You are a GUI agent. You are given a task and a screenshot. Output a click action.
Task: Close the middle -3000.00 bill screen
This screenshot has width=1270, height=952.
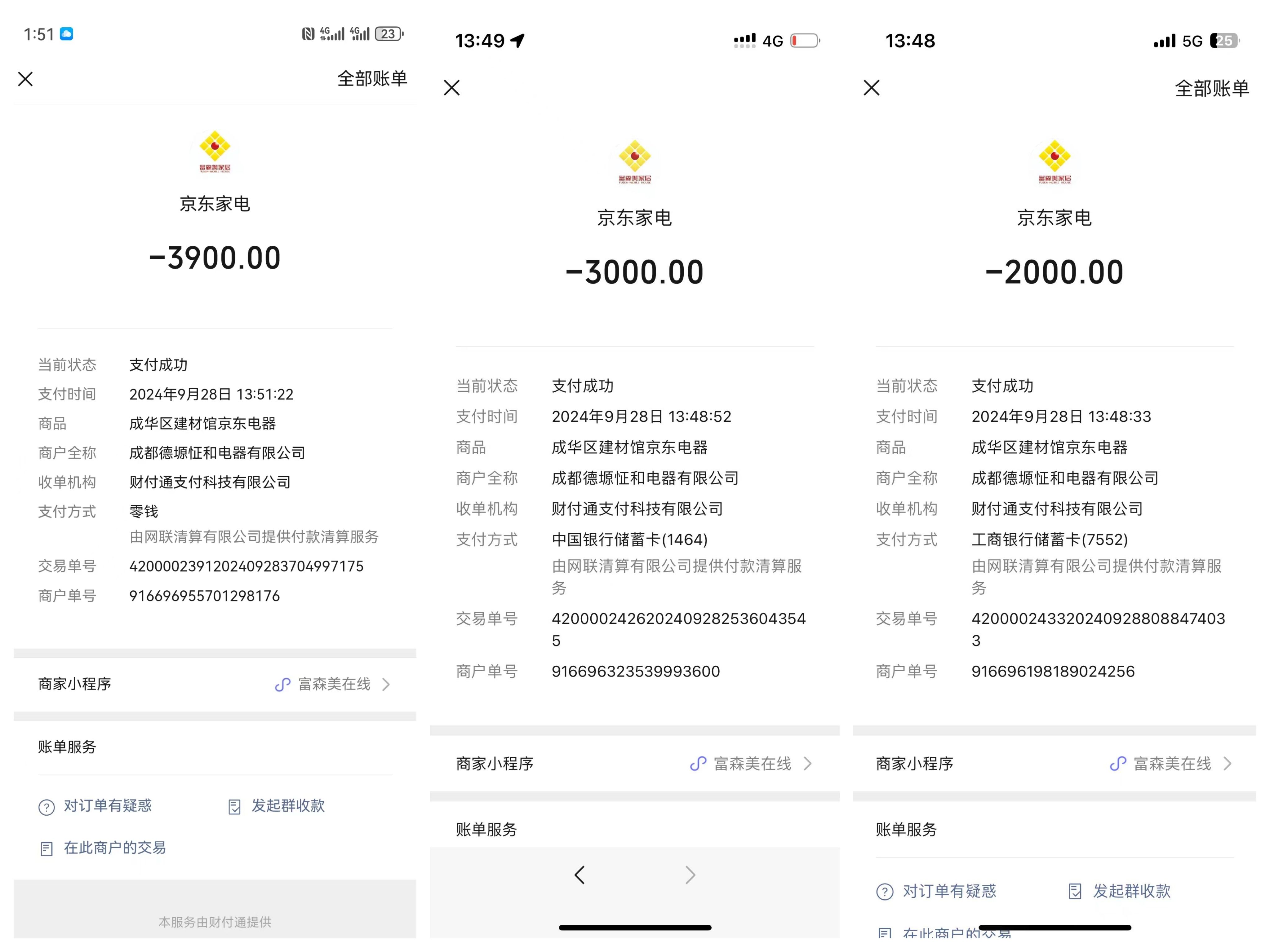452,88
